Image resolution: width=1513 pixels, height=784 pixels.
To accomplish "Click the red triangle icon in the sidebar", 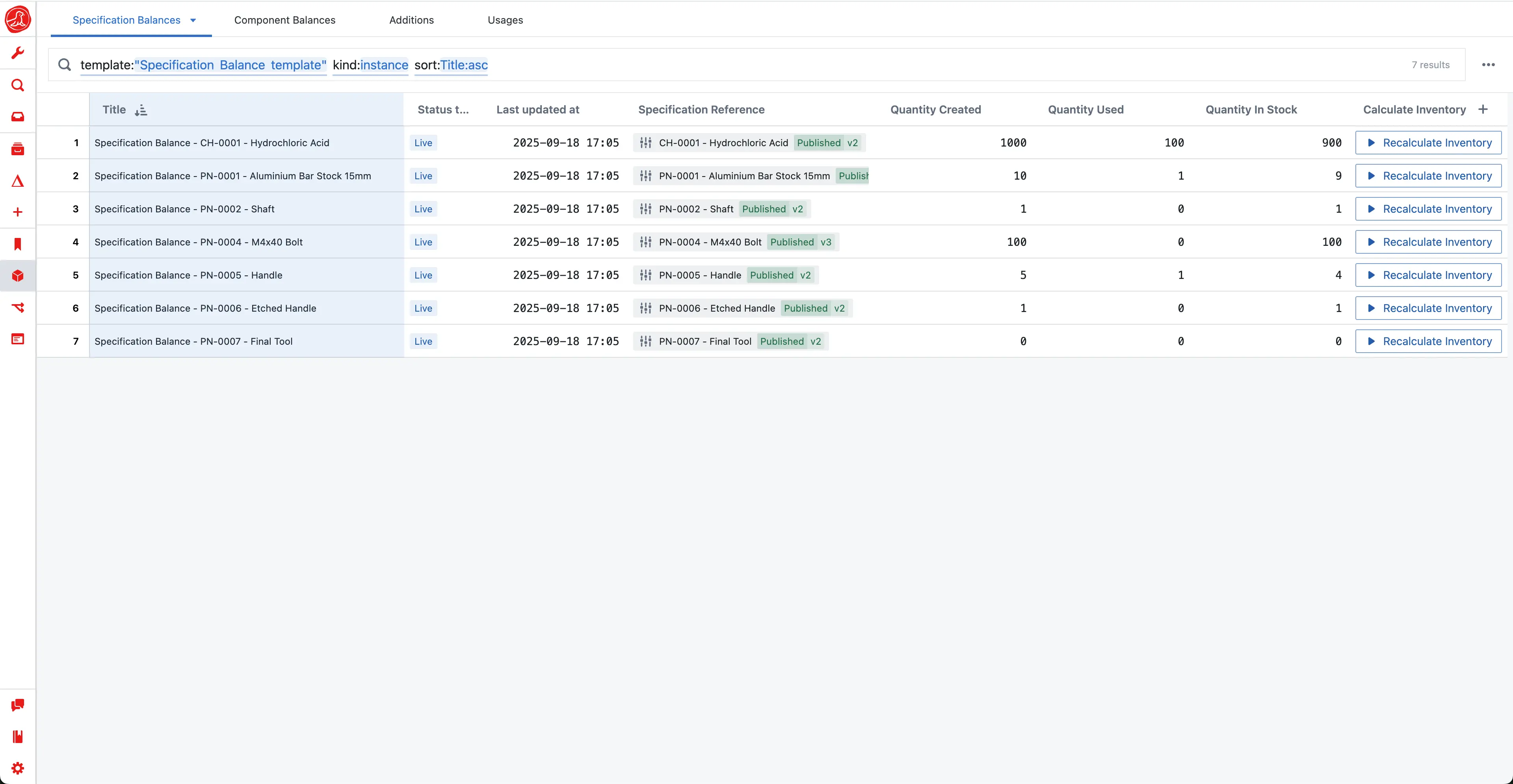I will [x=18, y=181].
